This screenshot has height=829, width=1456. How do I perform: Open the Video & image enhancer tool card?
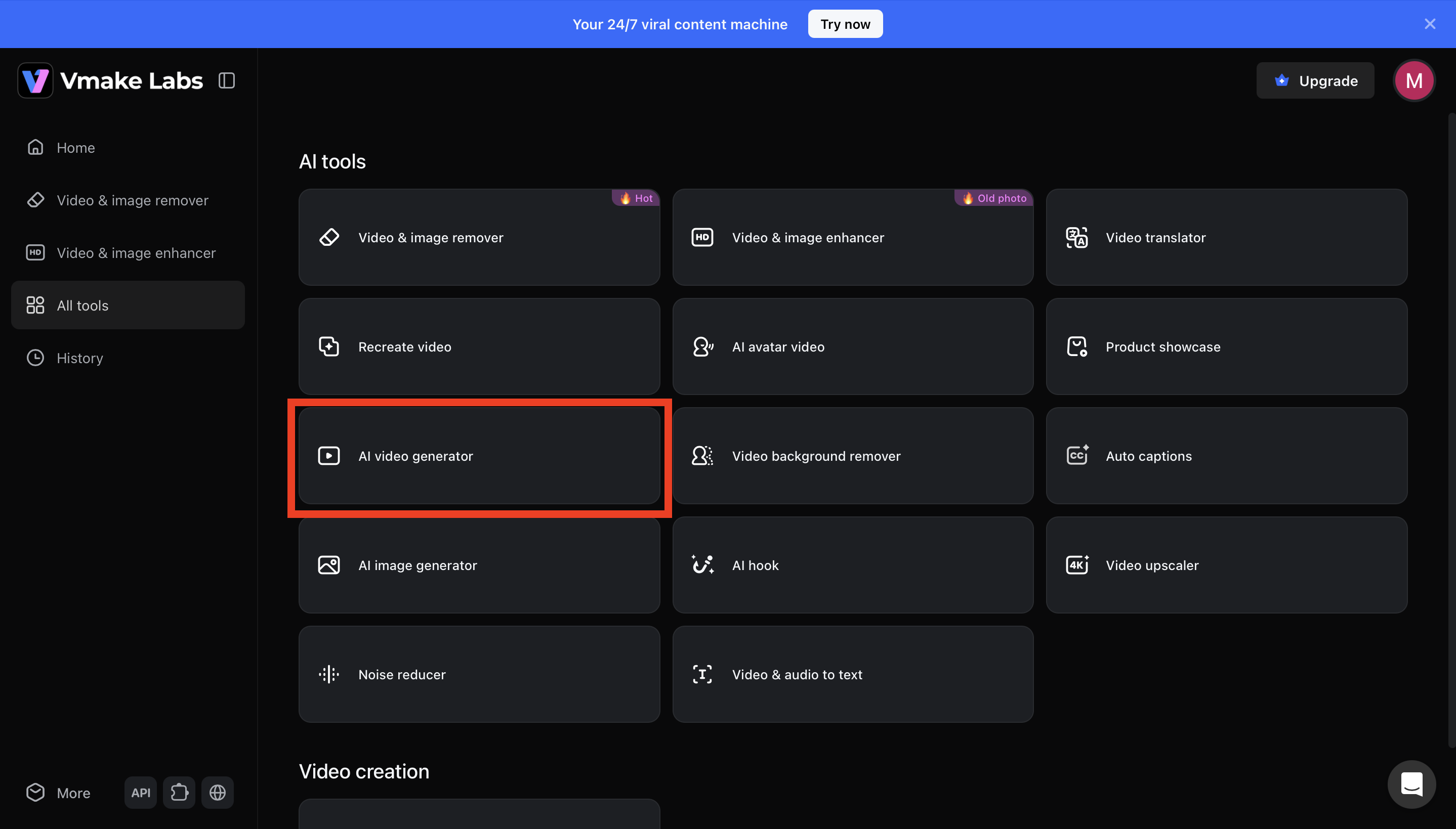(x=853, y=237)
